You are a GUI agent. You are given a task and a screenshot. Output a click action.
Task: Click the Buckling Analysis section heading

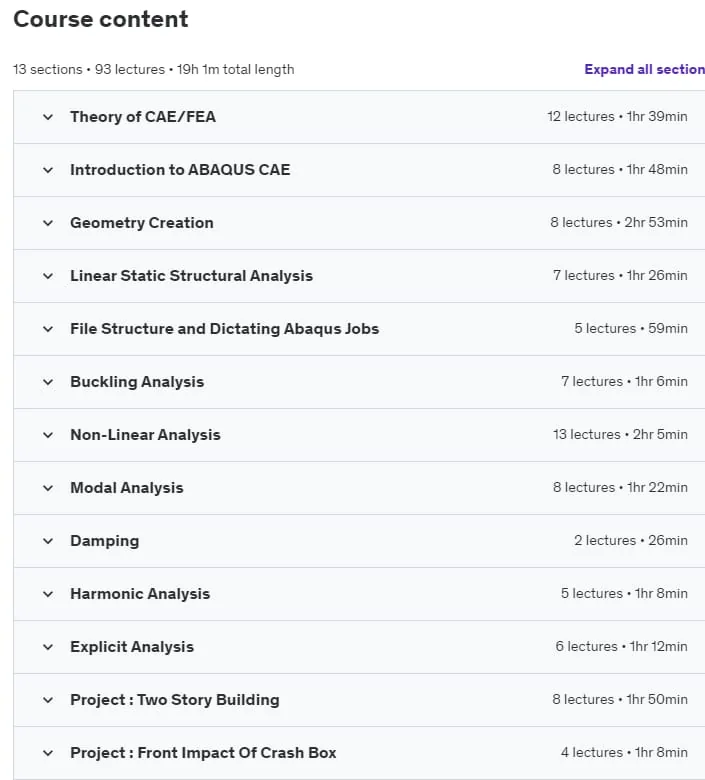pos(137,382)
